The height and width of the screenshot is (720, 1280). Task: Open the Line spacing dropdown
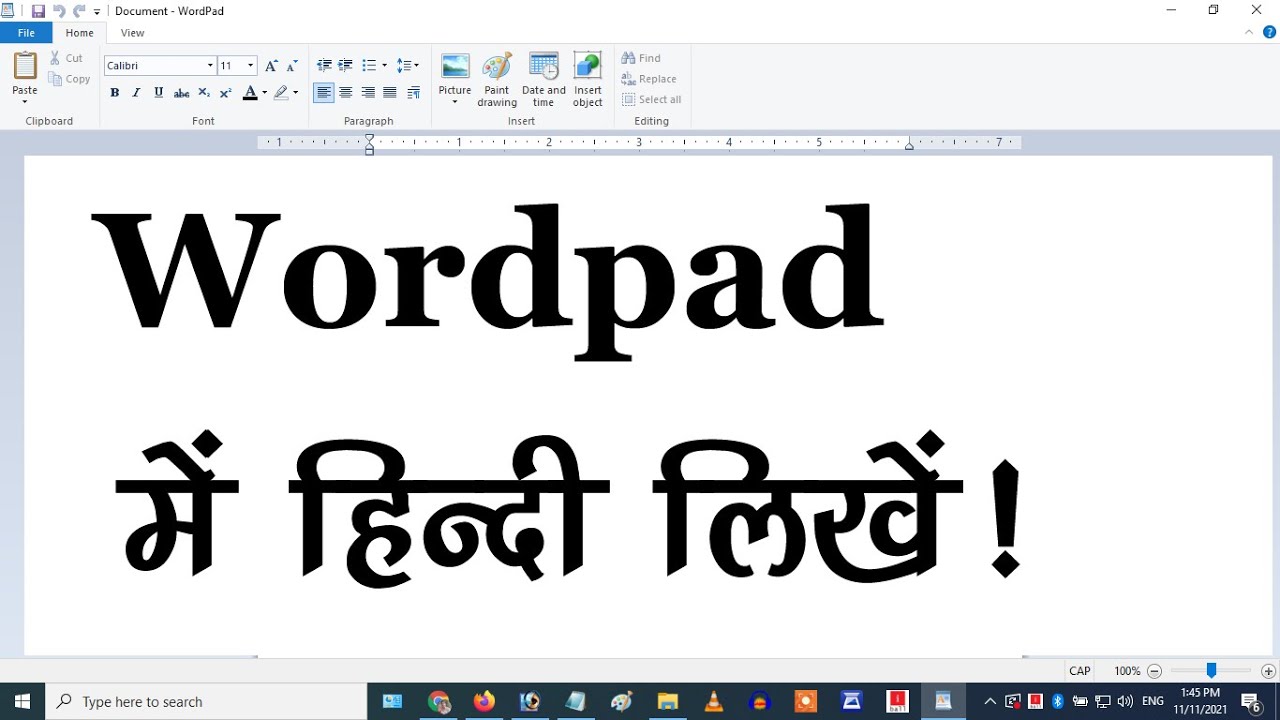pyautogui.click(x=408, y=66)
